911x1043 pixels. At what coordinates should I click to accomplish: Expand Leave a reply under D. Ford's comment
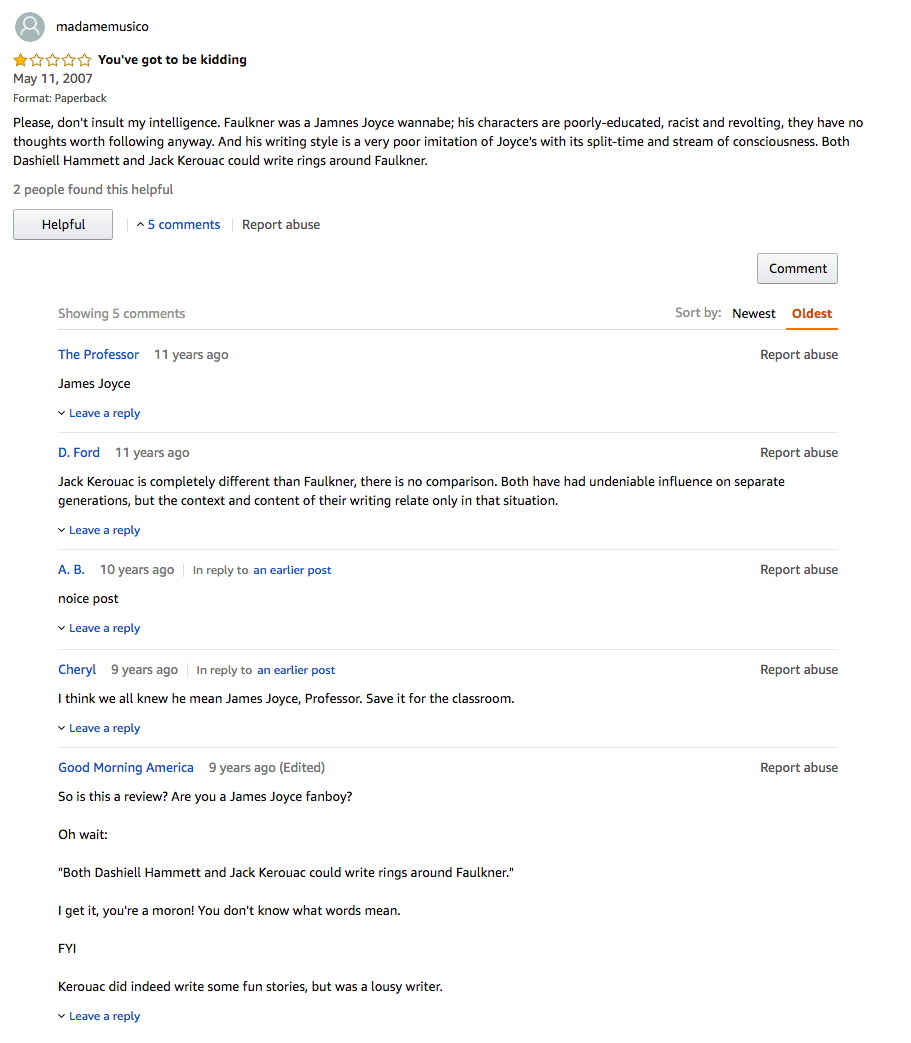(99, 530)
